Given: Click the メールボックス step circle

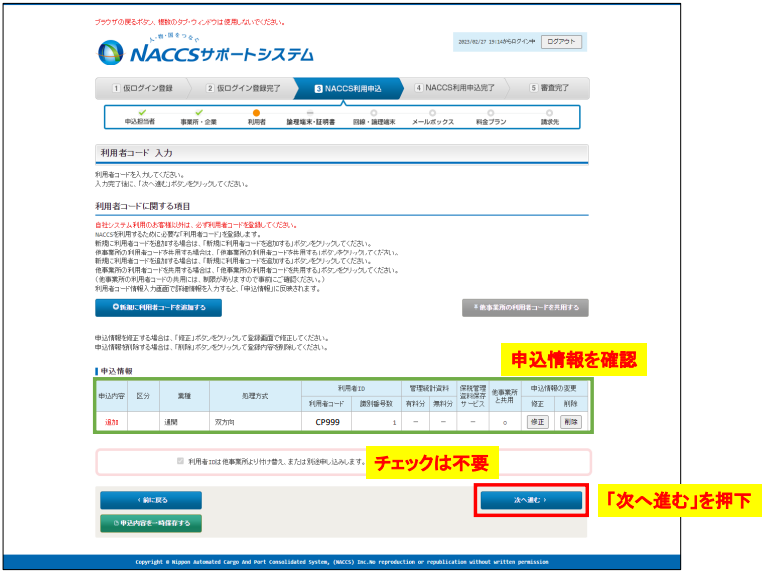Looking at the screenshot, I should point(431,112).
